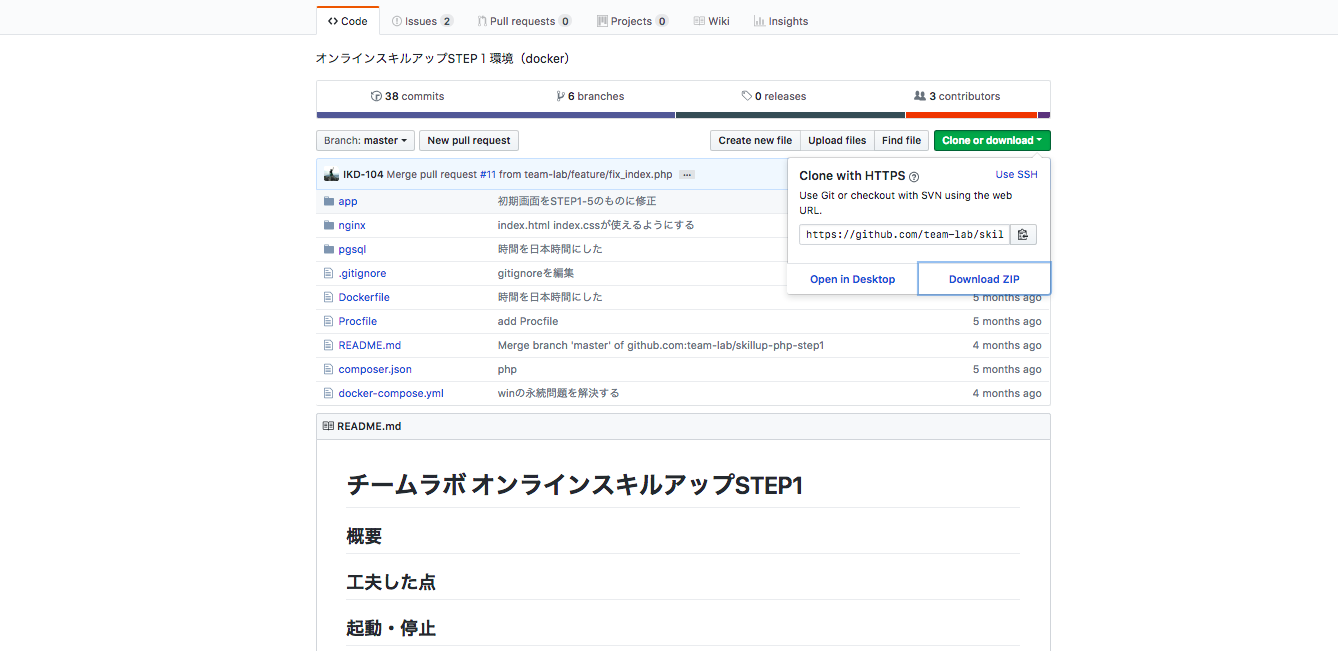Open commit '初期画面をSTEP1-5のものに修正'
The height and width of the screenshot is (651, 1338).
click(577, 201)
